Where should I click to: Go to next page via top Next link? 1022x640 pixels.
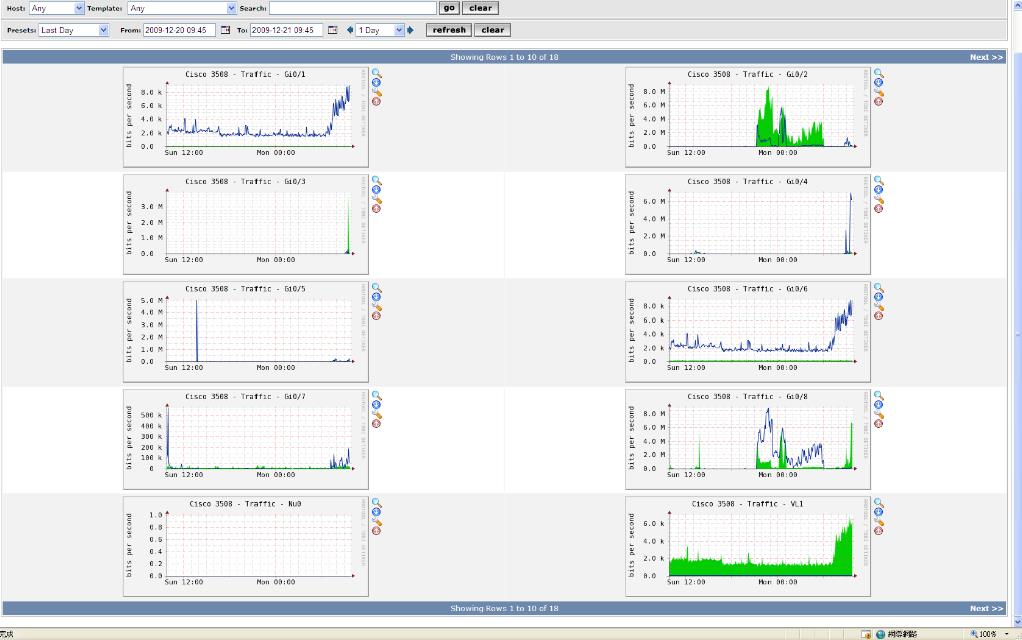pos(986,57)
